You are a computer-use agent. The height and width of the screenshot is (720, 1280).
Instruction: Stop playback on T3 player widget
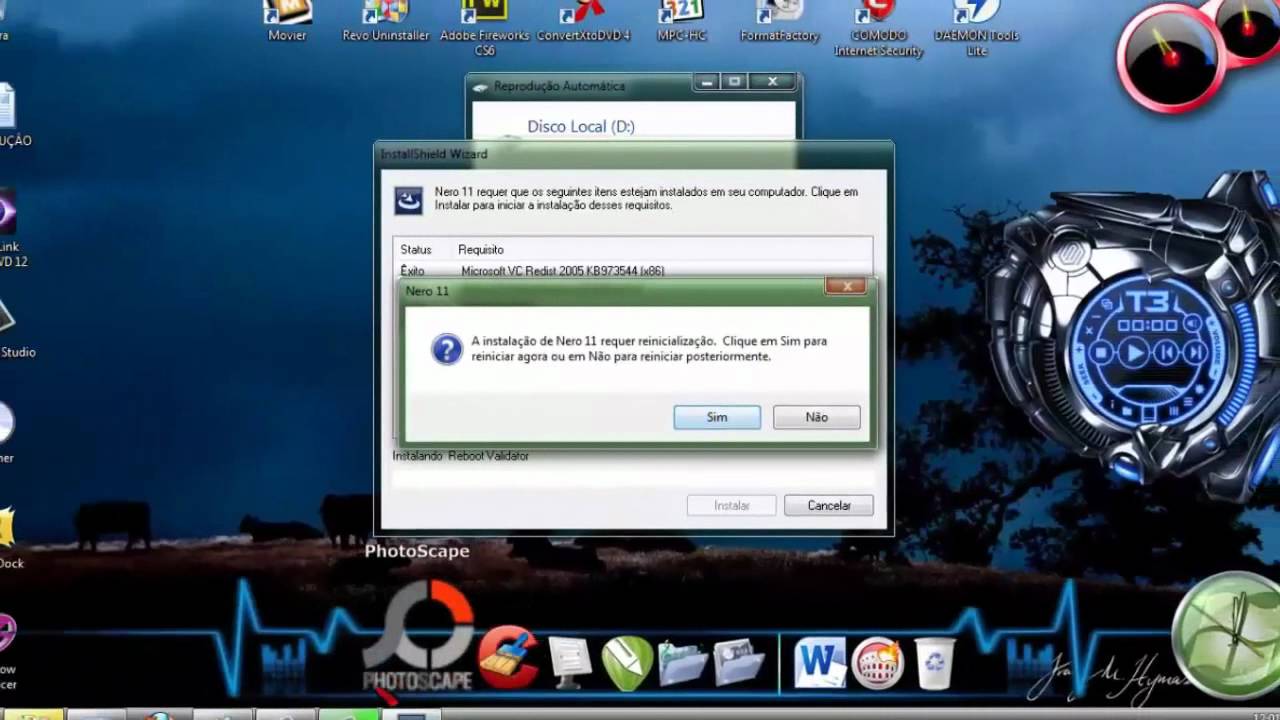(x=1102, y=352)
